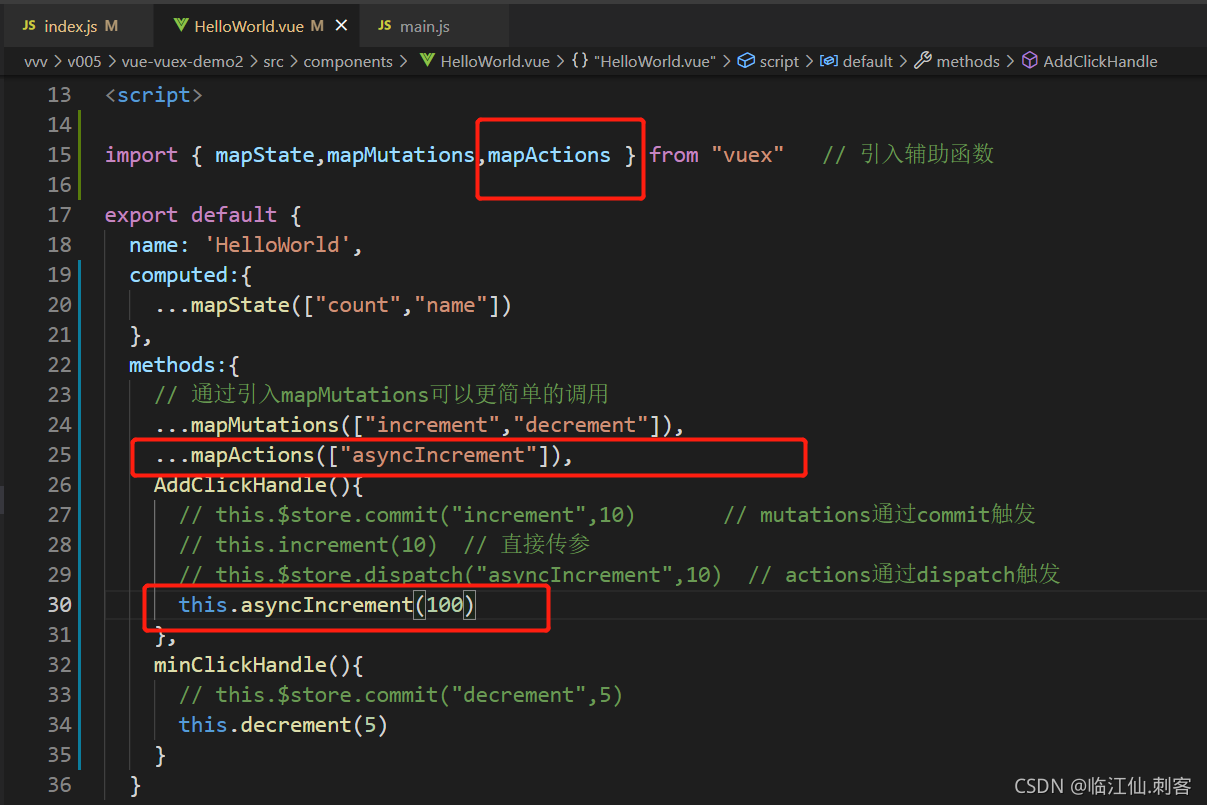This screenshot has height=805, width=1207.
Task: Click mapActions in the import statement
Action: click(x=549, y=155)
